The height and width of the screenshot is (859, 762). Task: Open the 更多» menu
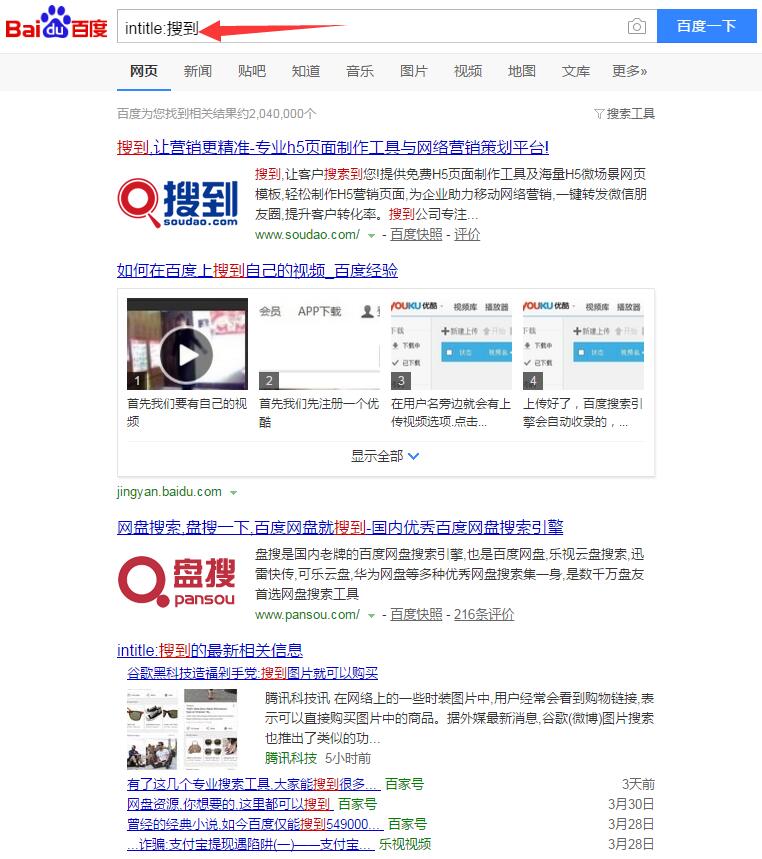coord(630,71)
